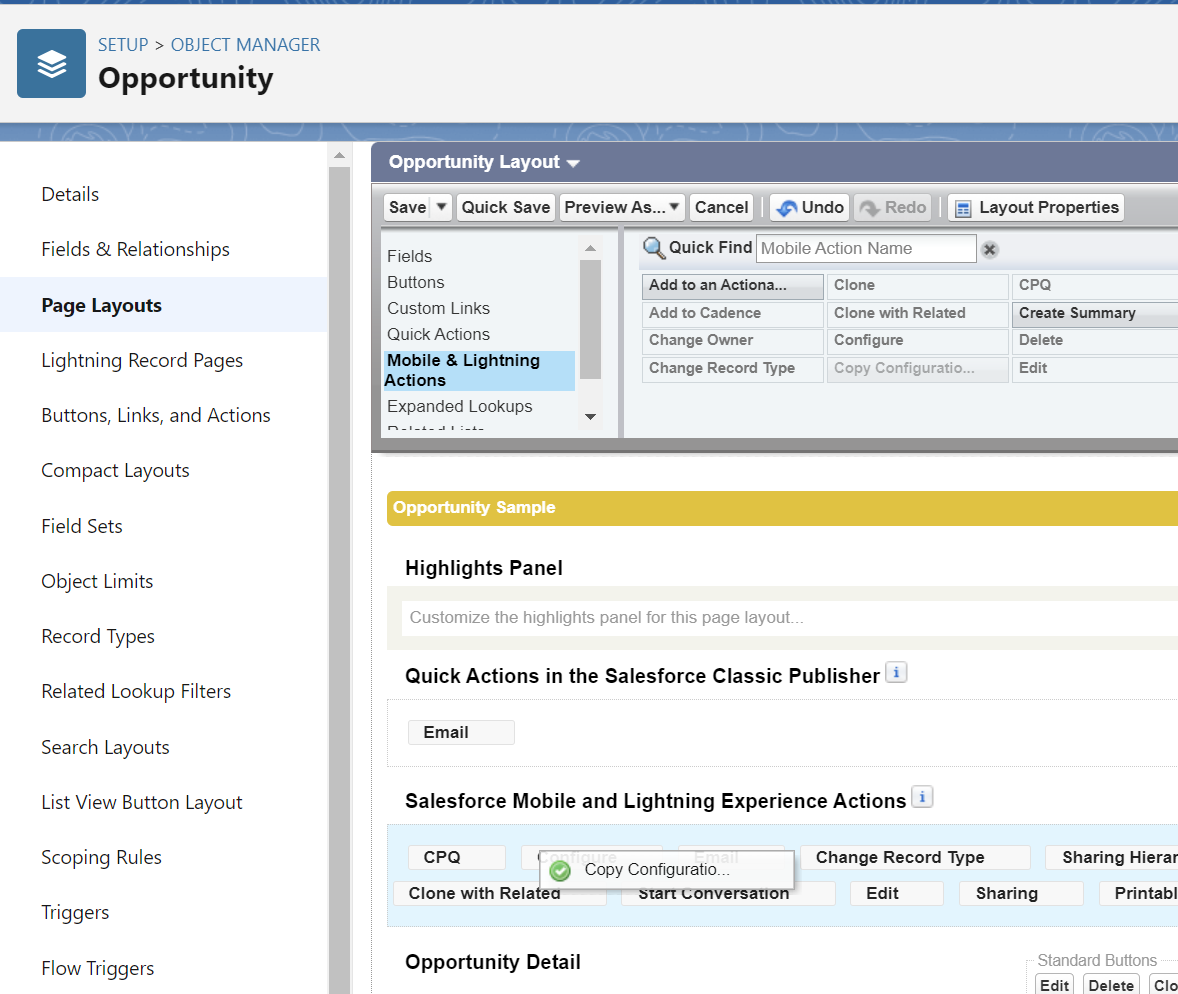Clear the Quick Find search box
Screen dimensions: 1178x994
click(989, 249)
